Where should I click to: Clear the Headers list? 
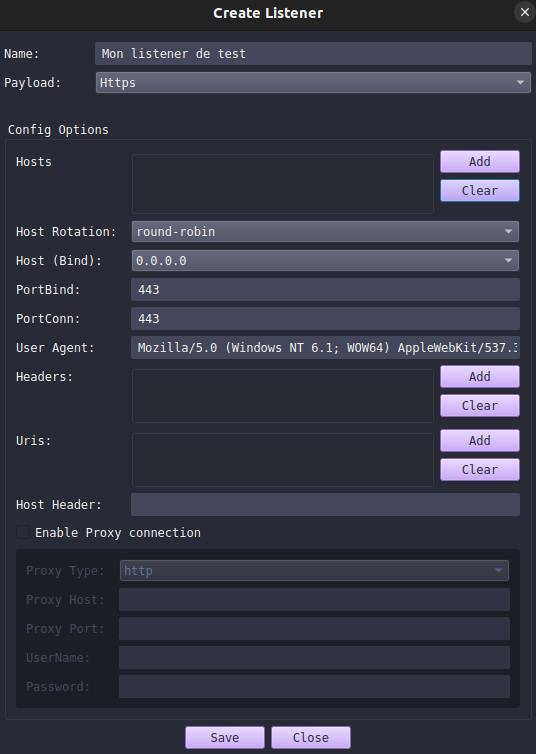click(x=480, y=405)
